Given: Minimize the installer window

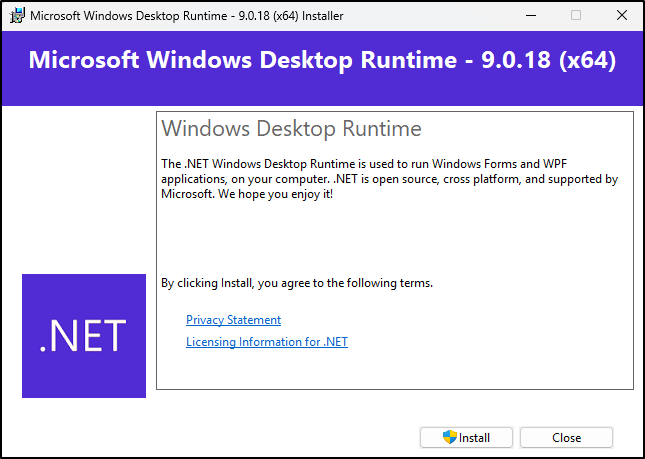Looking at the screenshot, I should (x=531, y=16).
